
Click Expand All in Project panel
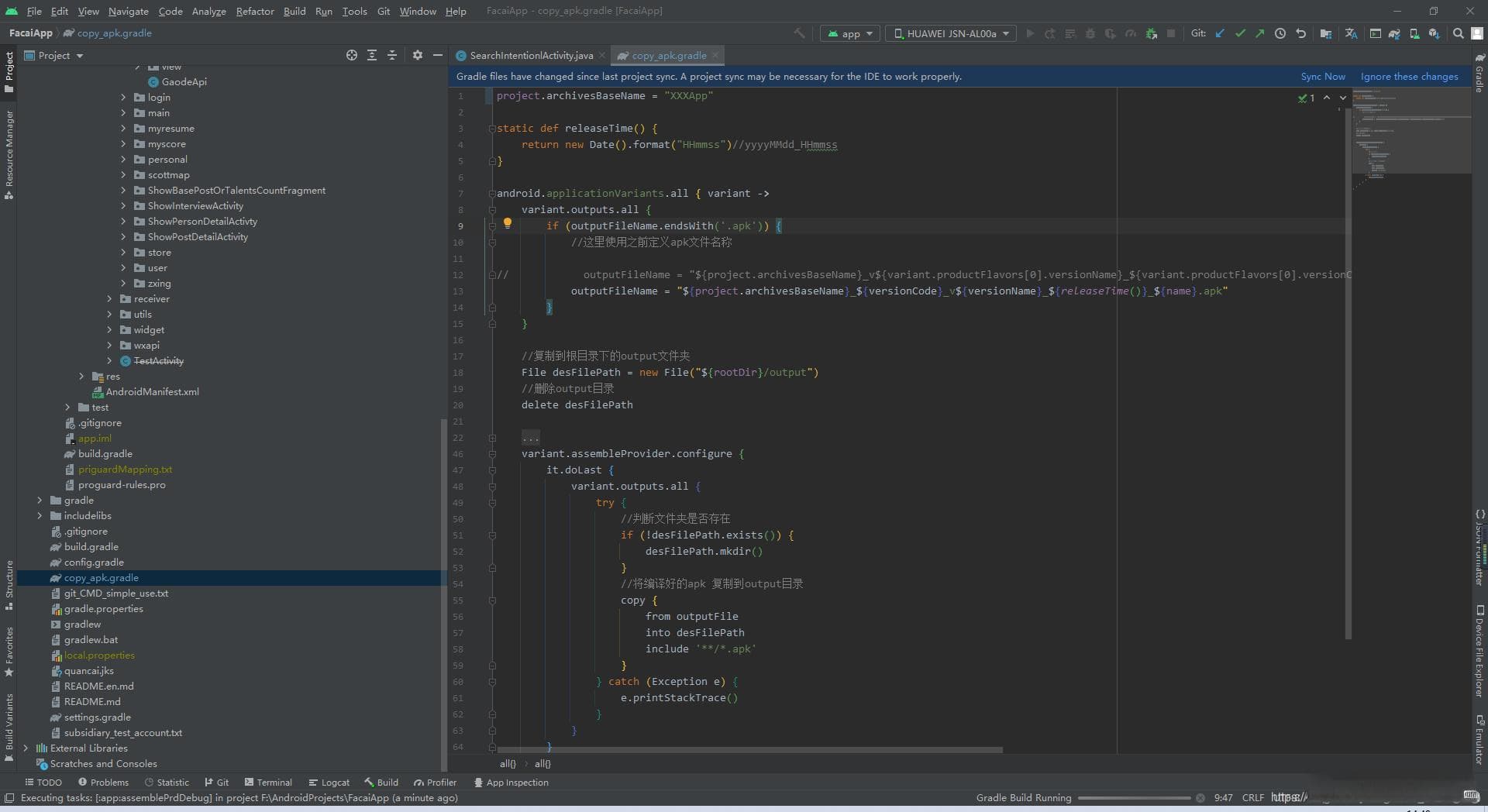point(372,55)
